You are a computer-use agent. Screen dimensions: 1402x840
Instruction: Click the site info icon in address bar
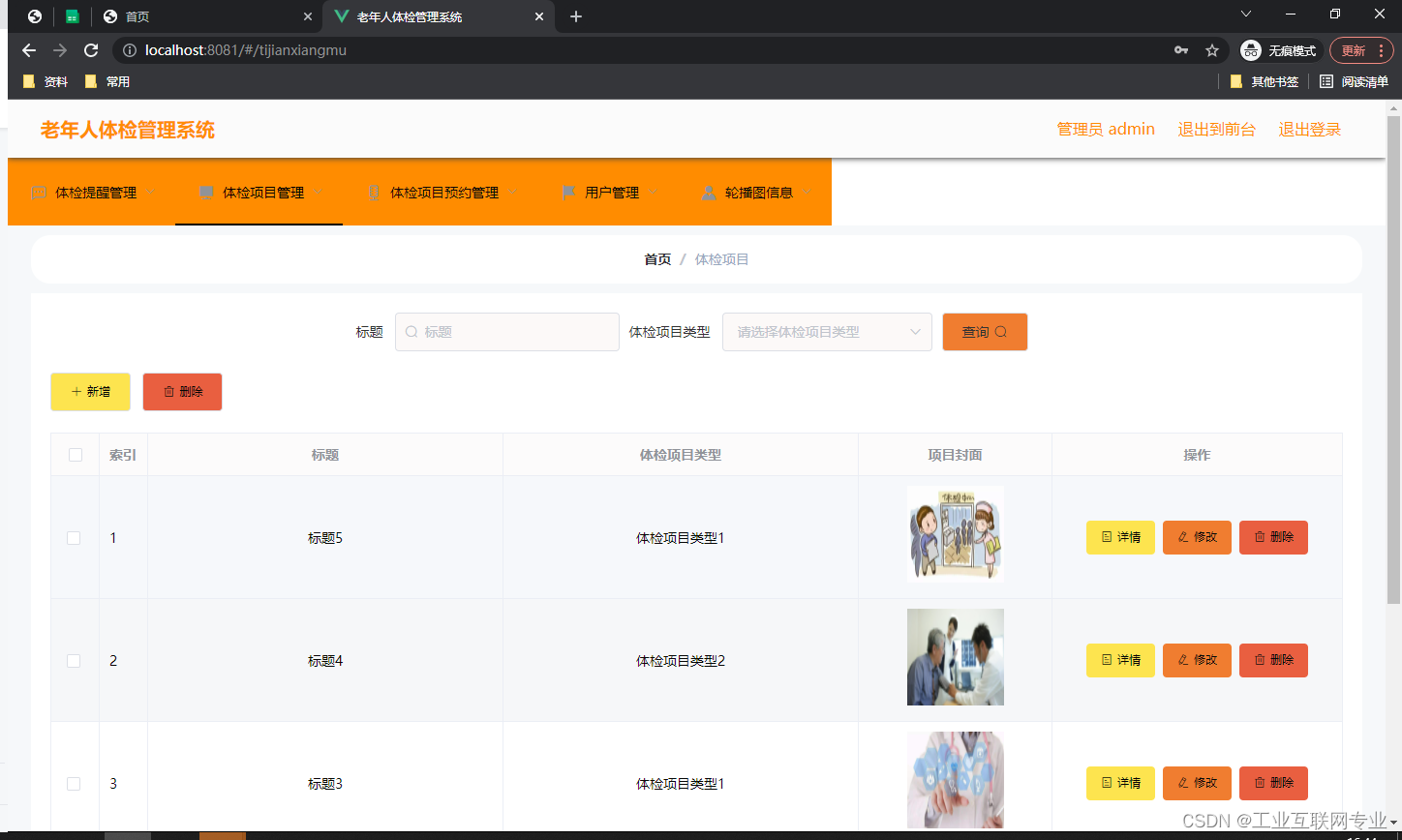click(130, 50)
